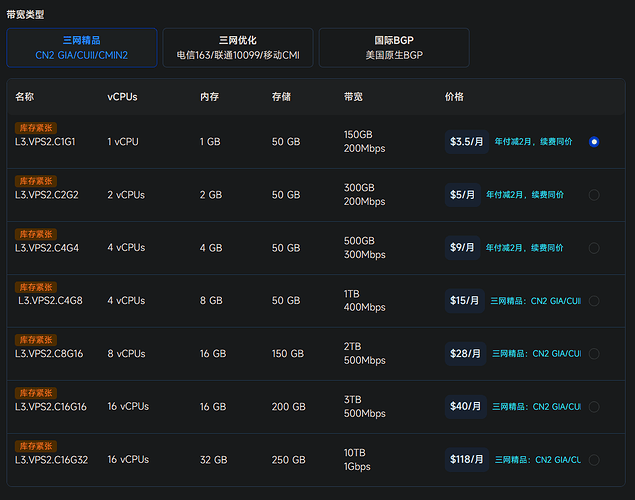Click the 3TB 500Mbps bandwidth cell
The image size is (635, 500).
click(364, 406)
